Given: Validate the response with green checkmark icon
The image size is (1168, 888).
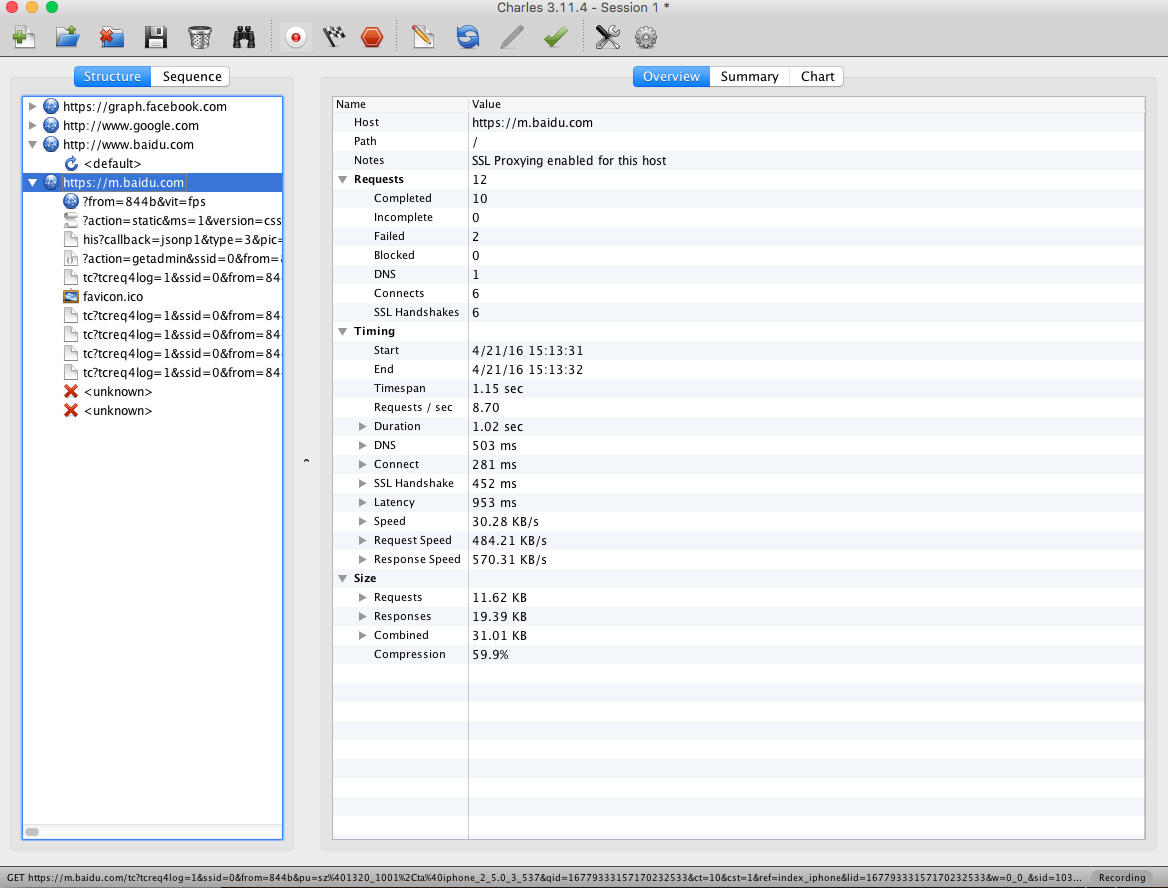Looking at the screenshot, I should (556, 37).
